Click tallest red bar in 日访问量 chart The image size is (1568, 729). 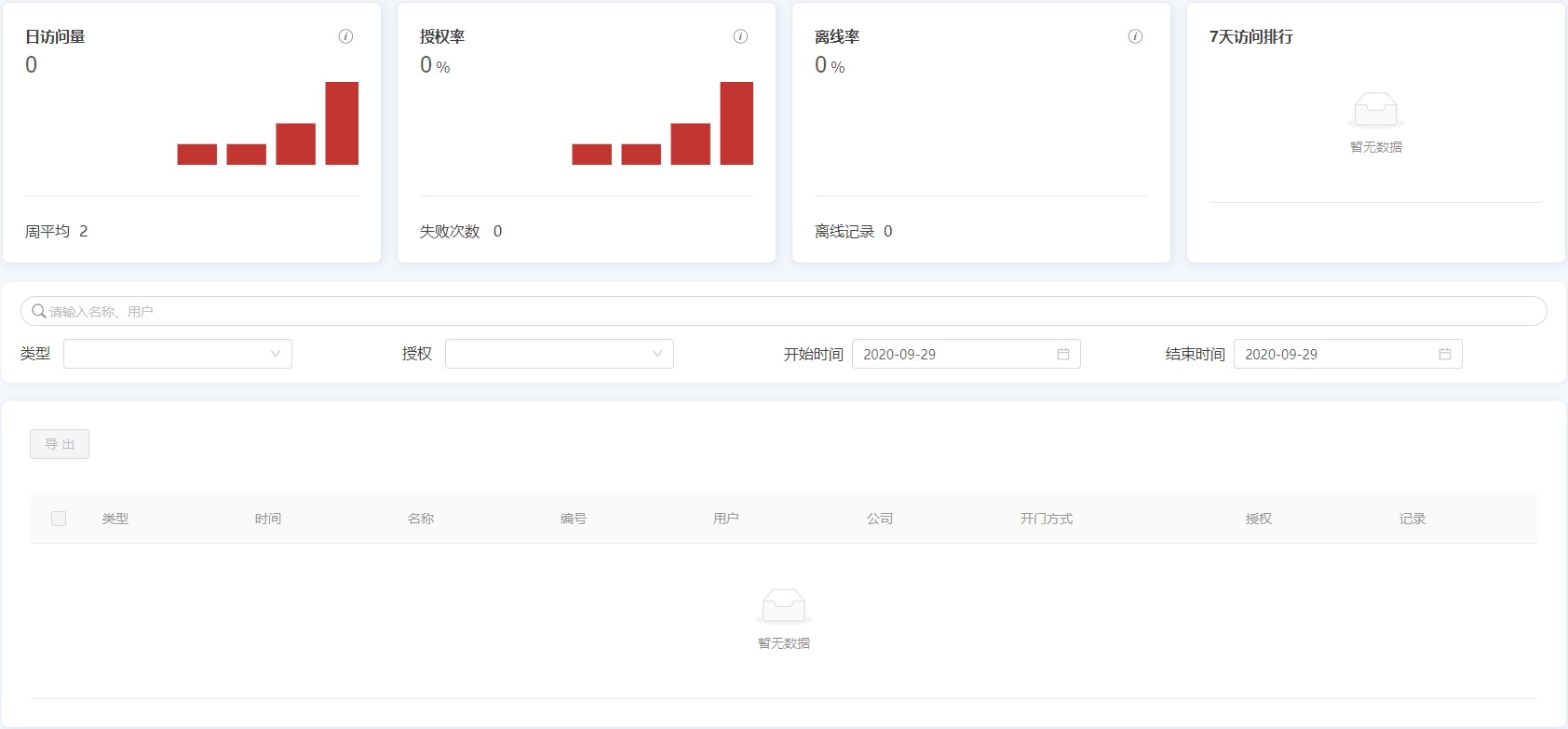342,123
